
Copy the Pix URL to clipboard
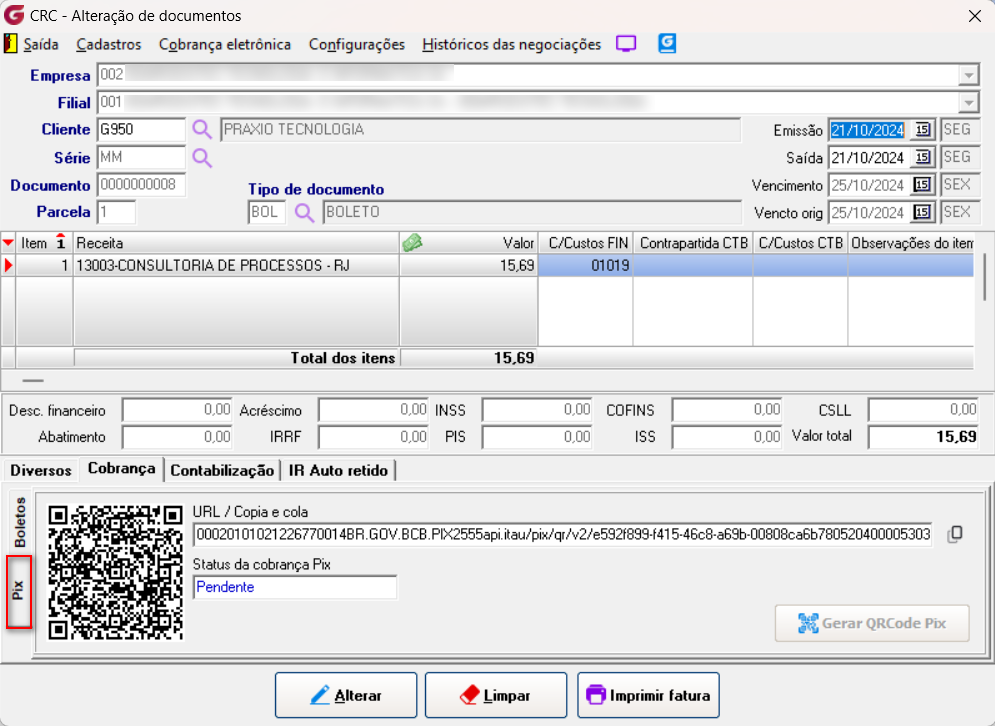pyautogui.click(x=955, y=534)
